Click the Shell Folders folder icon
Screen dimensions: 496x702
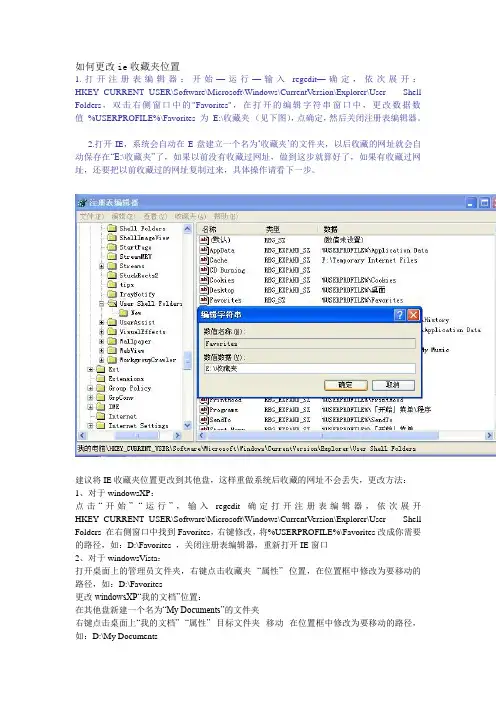click(x=112, y=228)
